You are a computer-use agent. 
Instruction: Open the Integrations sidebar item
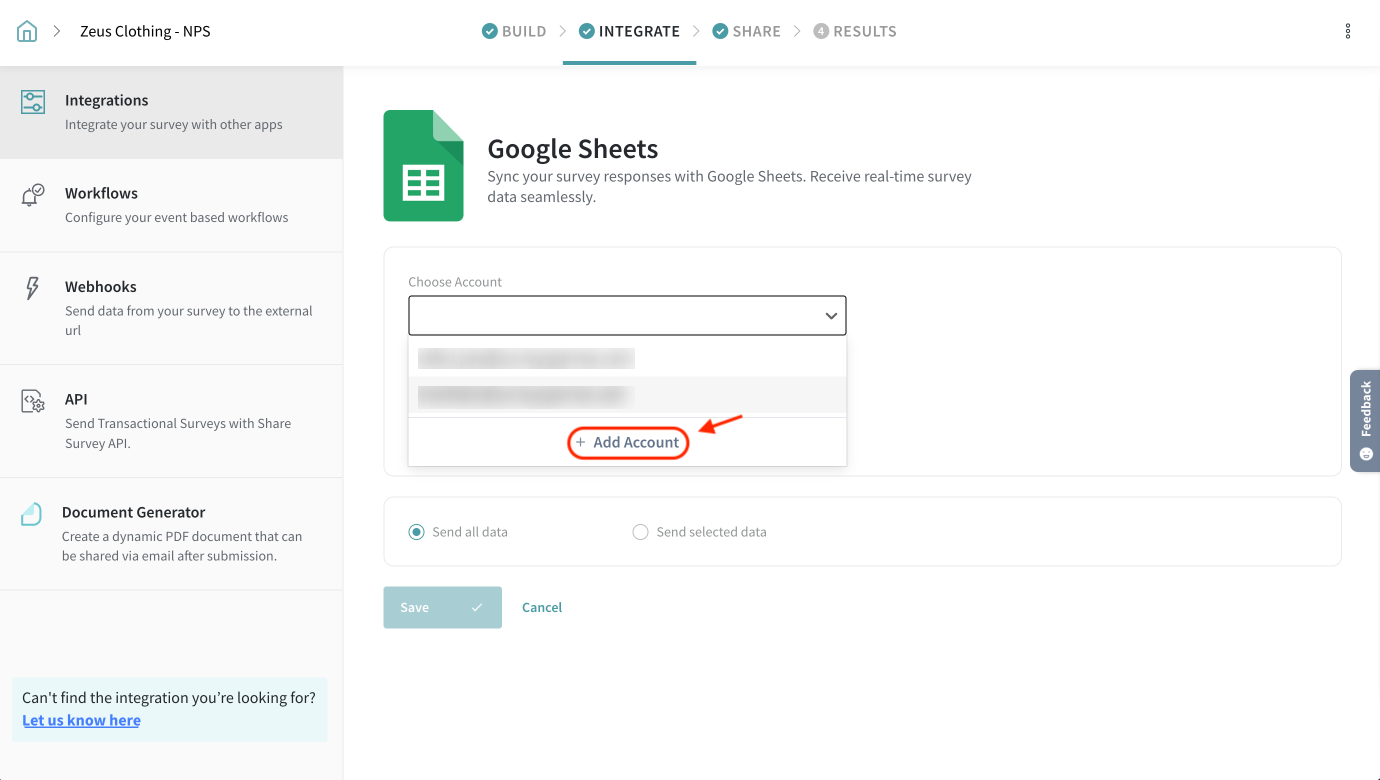click(x=171, y=112)
